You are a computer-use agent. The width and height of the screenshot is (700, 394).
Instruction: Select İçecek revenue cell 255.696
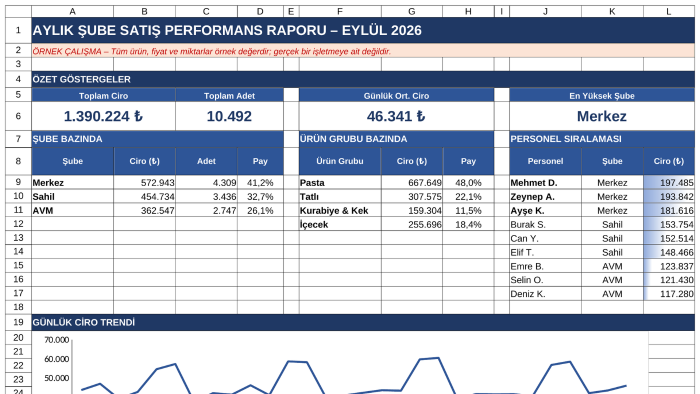(x=412, y=224)
